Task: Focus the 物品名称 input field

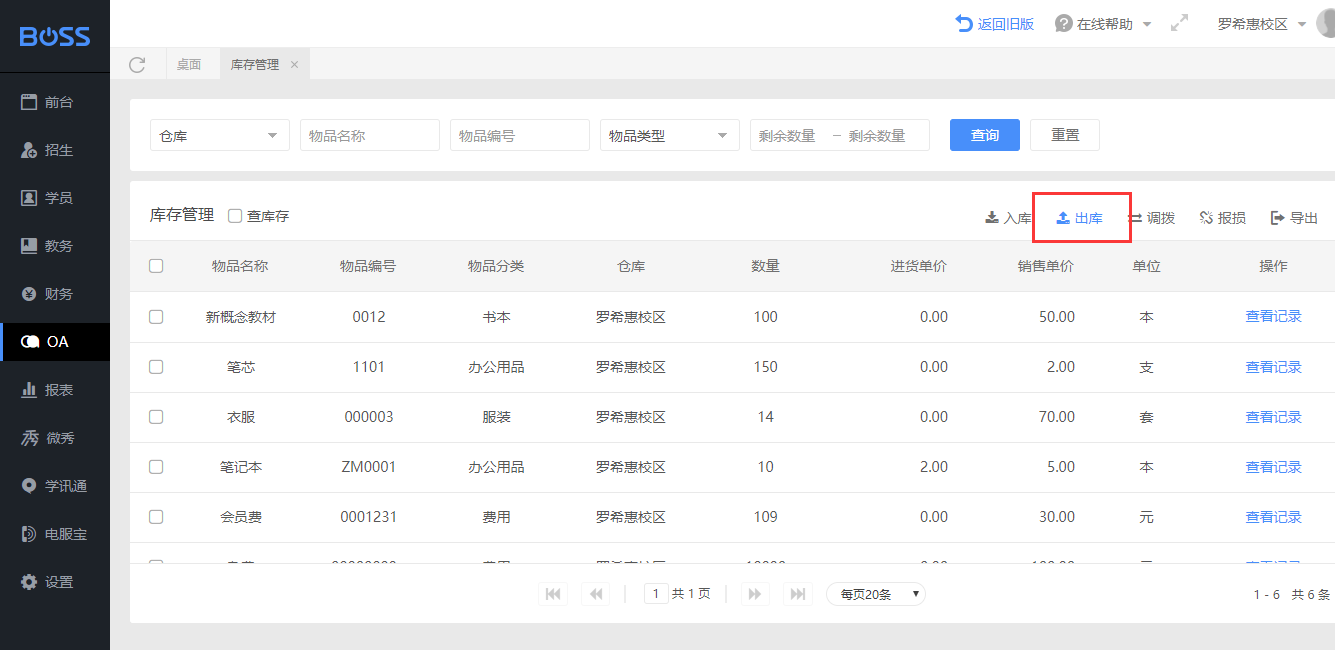Action: 370,135
